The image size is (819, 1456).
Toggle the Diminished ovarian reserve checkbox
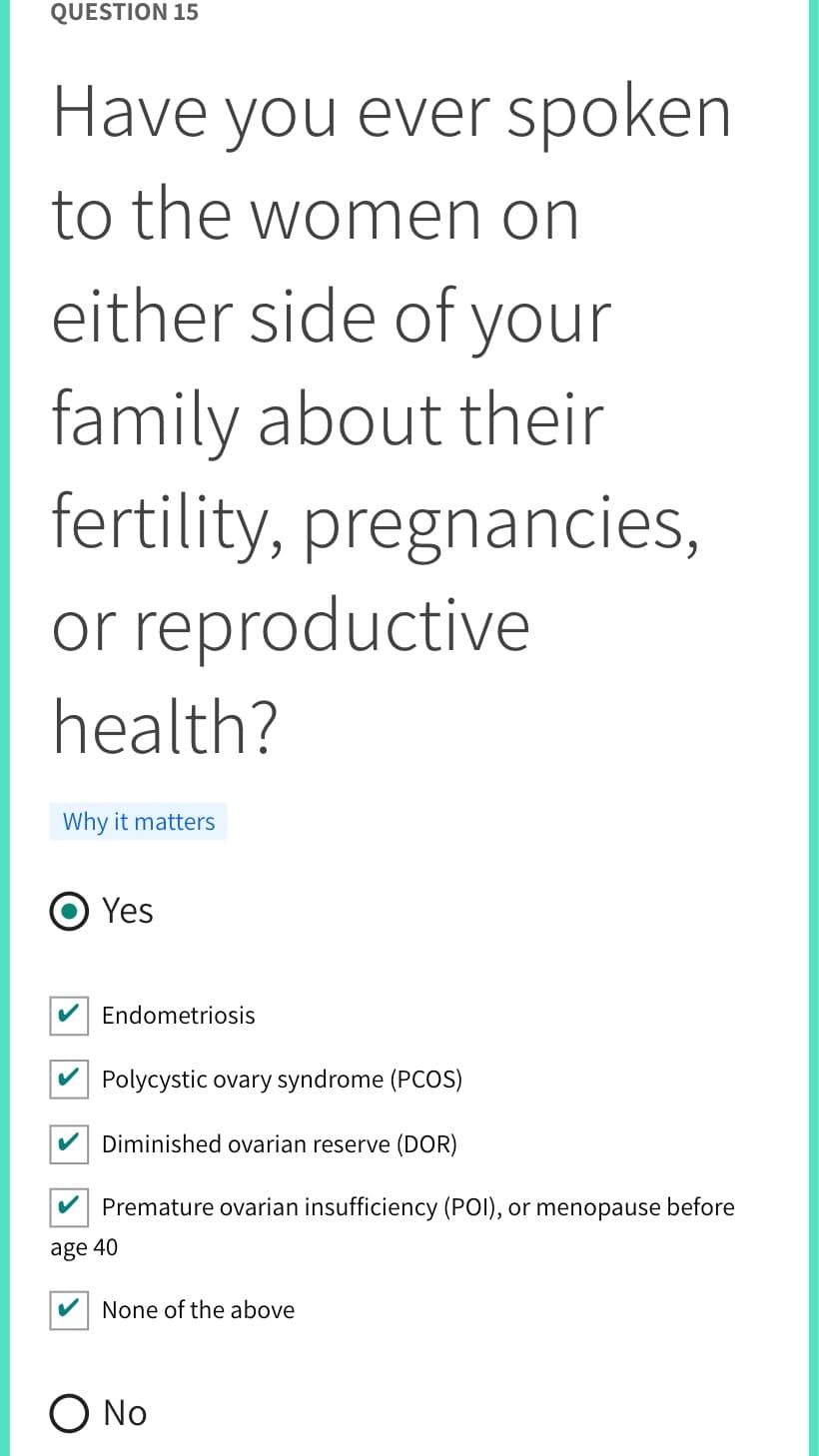[69, 1143]
